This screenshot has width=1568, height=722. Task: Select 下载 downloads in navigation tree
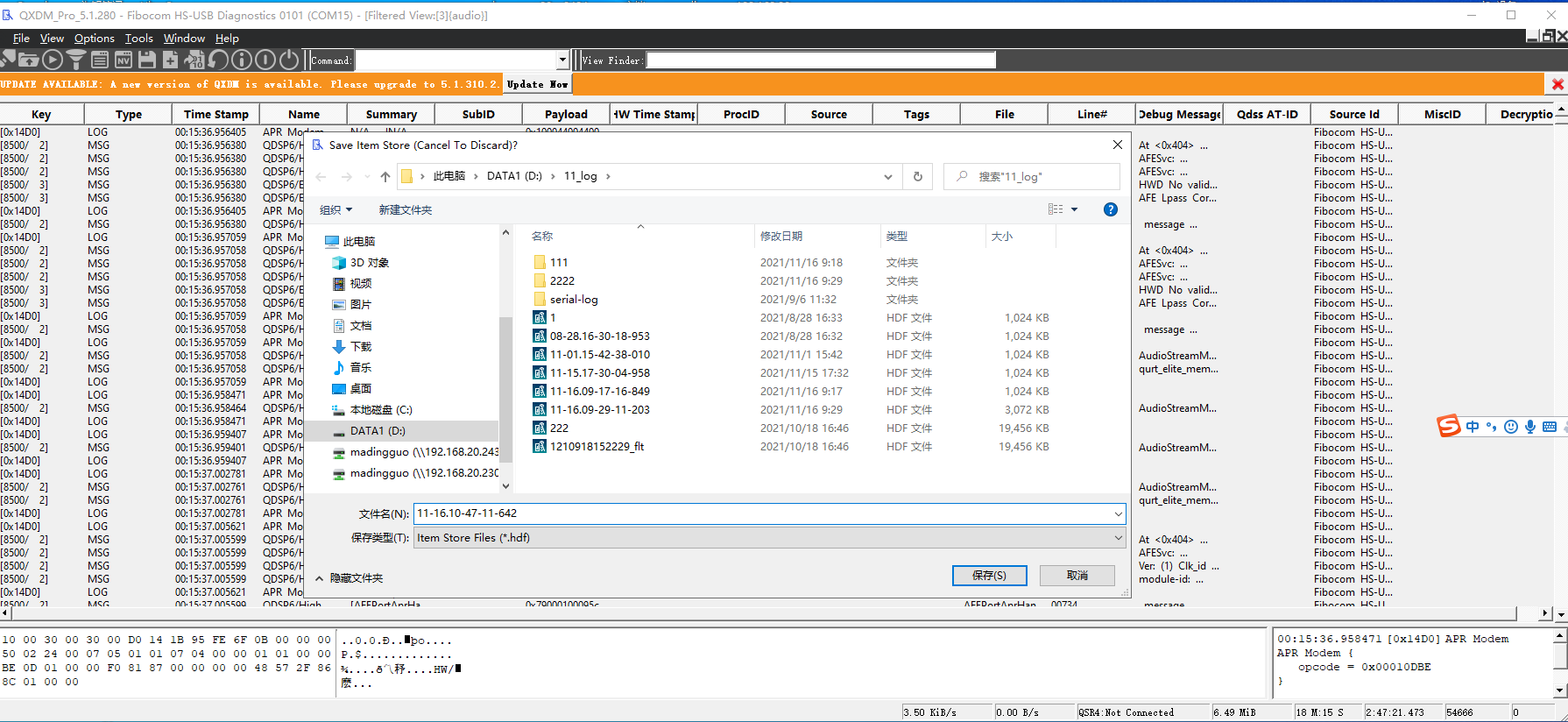[x=352, y=347]
